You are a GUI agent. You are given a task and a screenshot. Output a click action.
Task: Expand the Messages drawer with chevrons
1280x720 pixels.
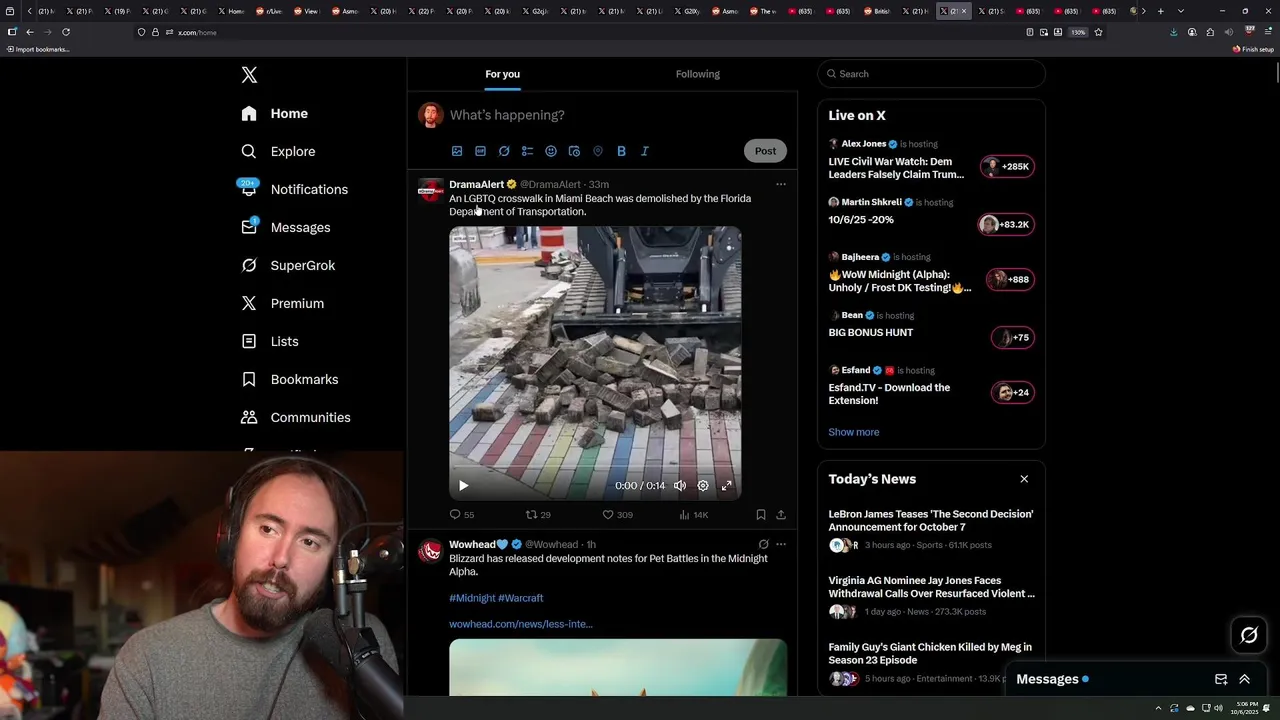pyautogui.click(x=1245, y=679)
